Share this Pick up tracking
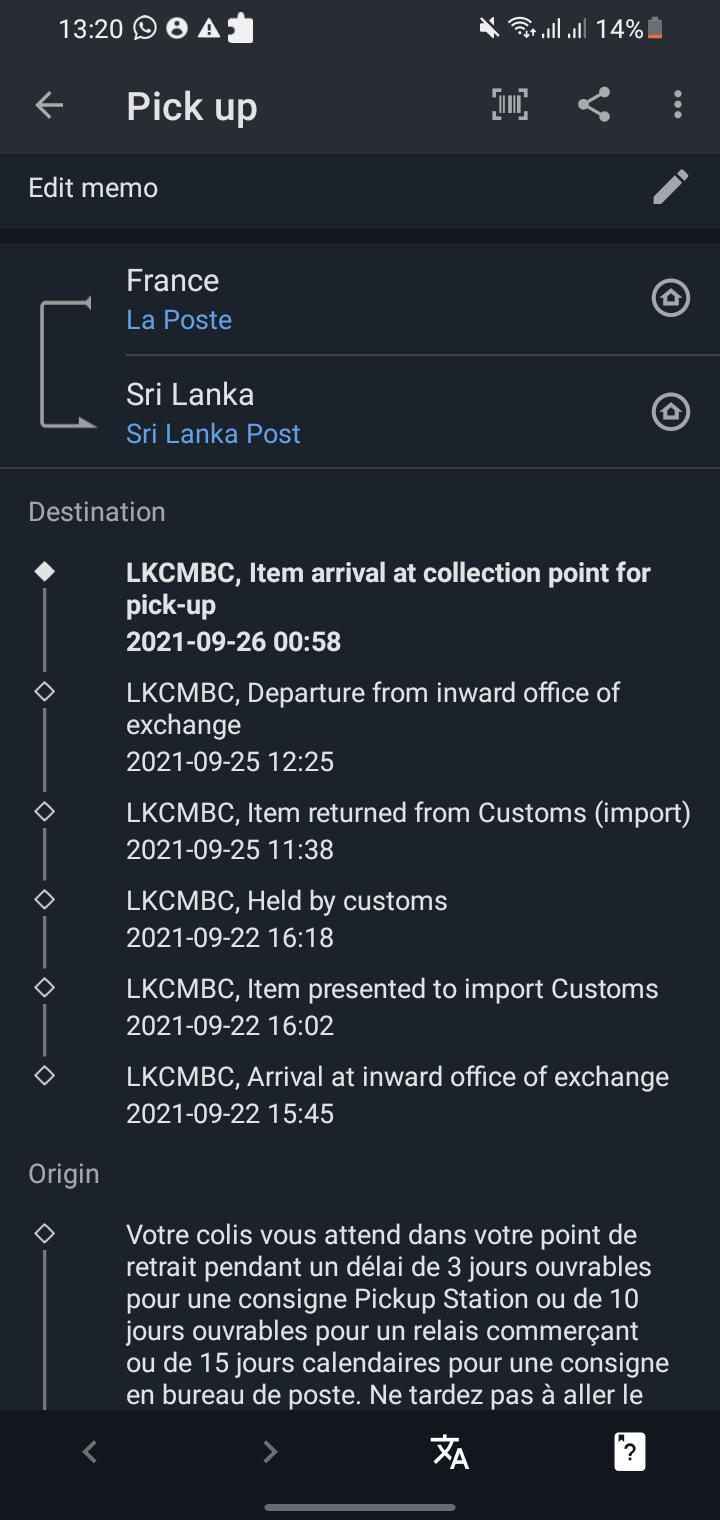The height and width of the screenshot is (1520, 720). (x=594, y=105)
